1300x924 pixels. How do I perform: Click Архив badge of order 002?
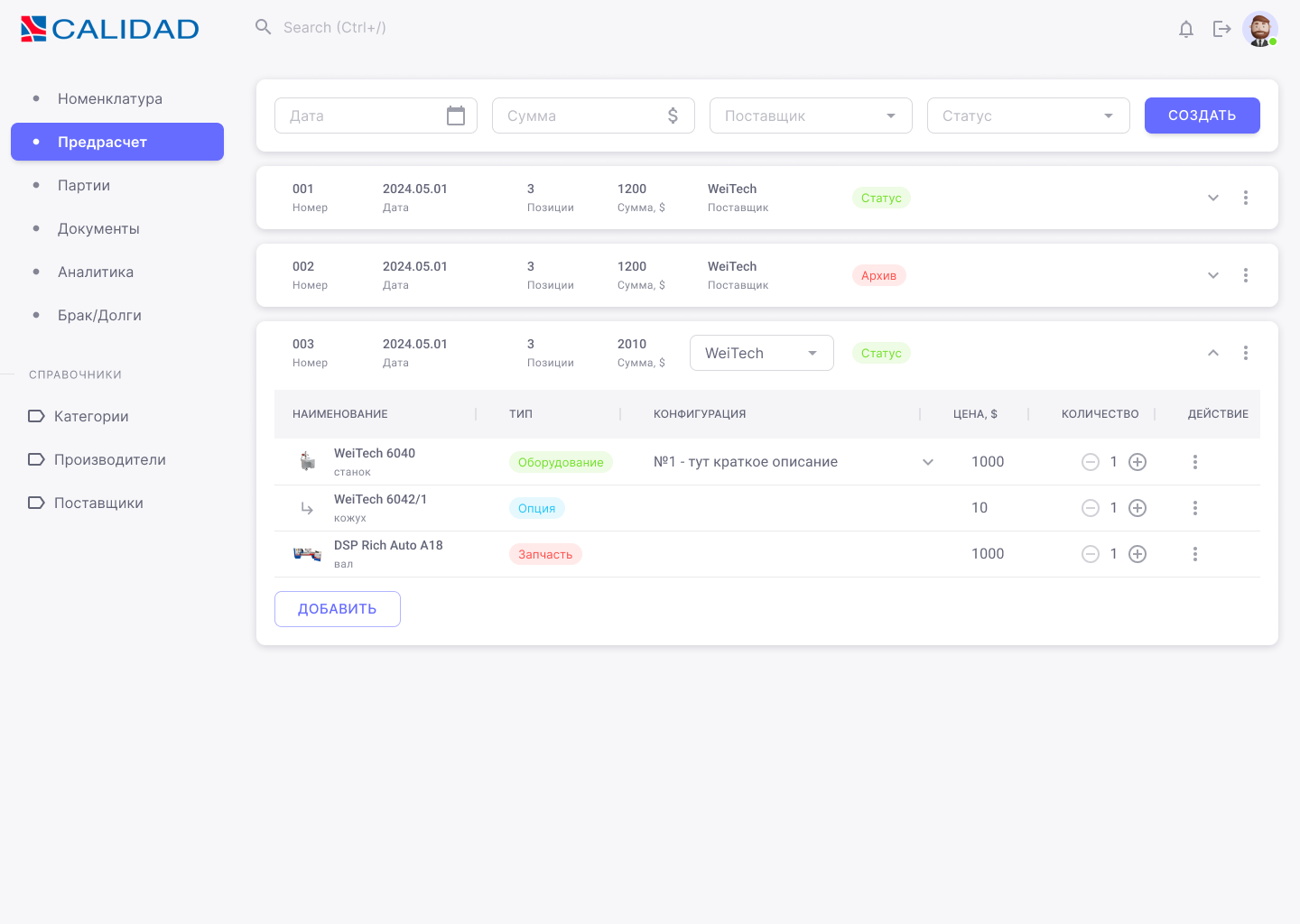(x=879, y=275)
